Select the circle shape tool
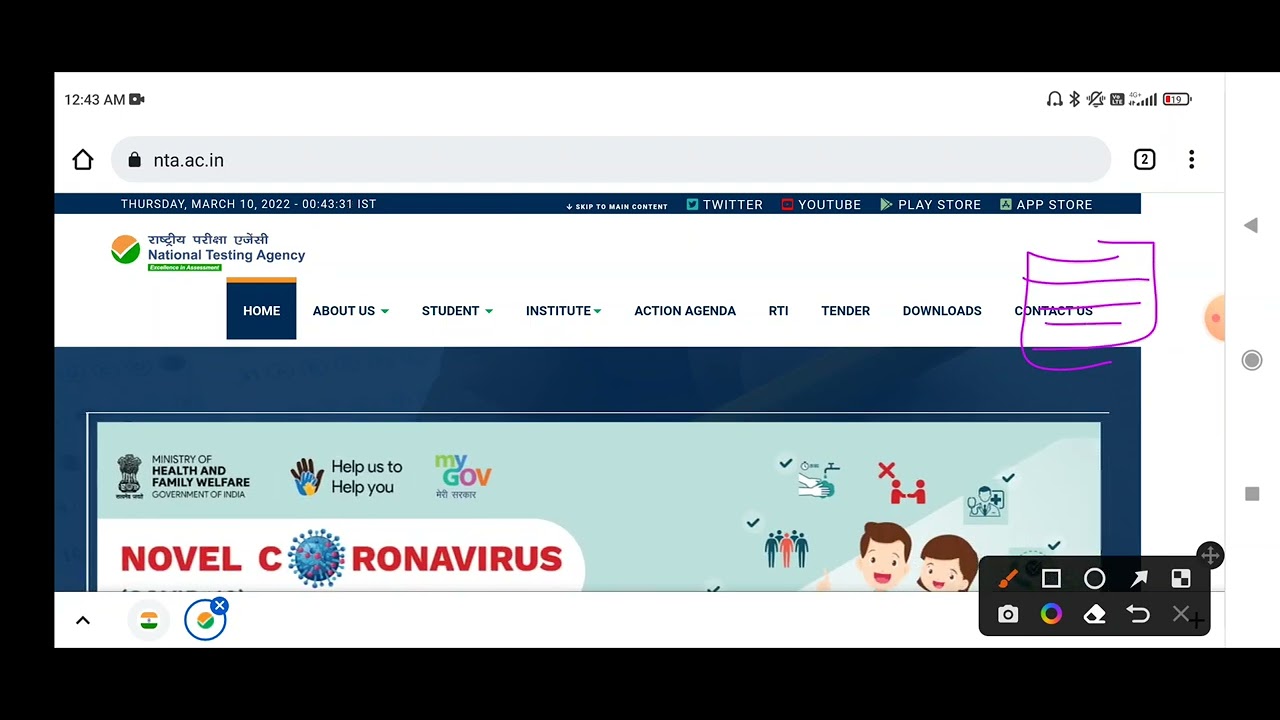Viewport: 1280px width, 720px height. click(1095, 579)
